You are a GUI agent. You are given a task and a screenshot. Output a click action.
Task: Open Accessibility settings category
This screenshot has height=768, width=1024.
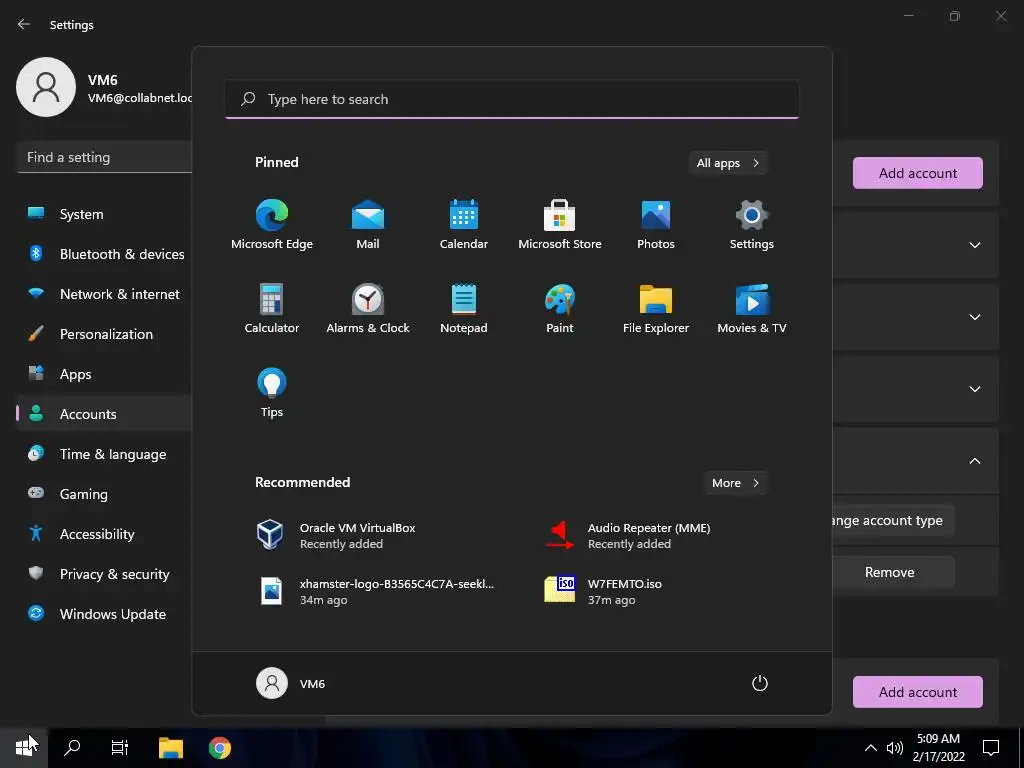[104, 534]
